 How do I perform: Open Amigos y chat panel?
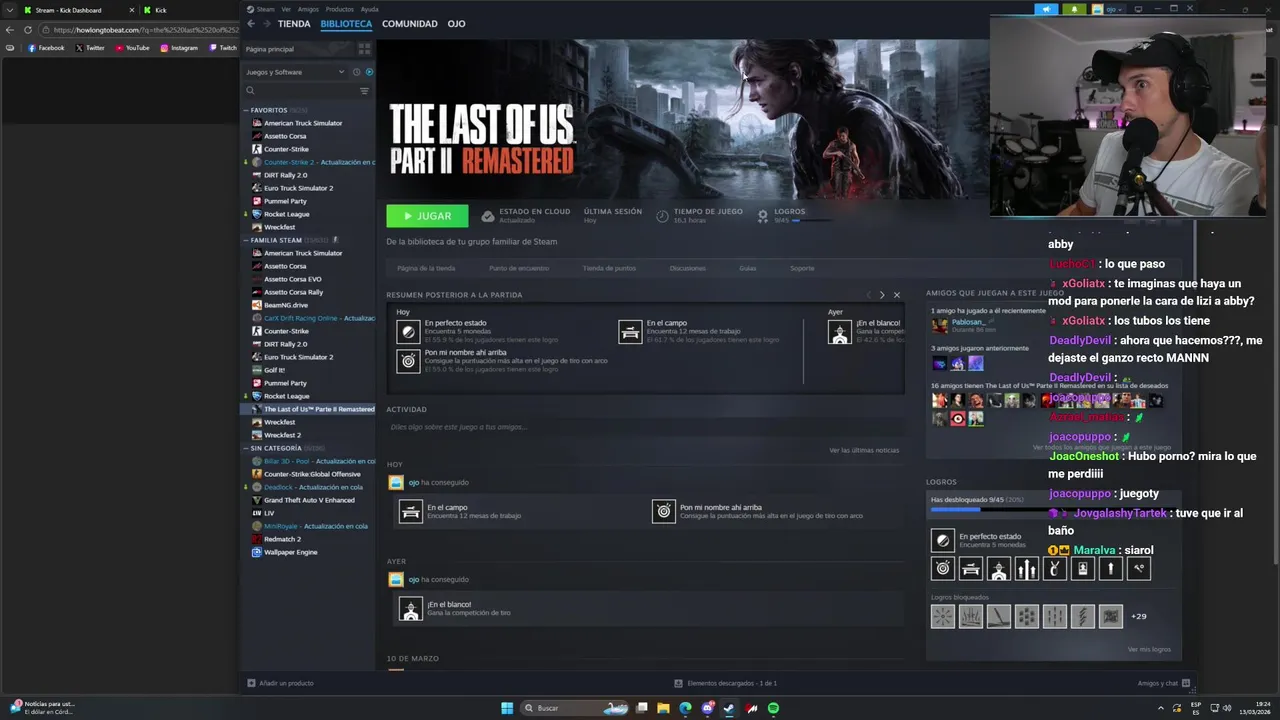(x=1164, y=683)
